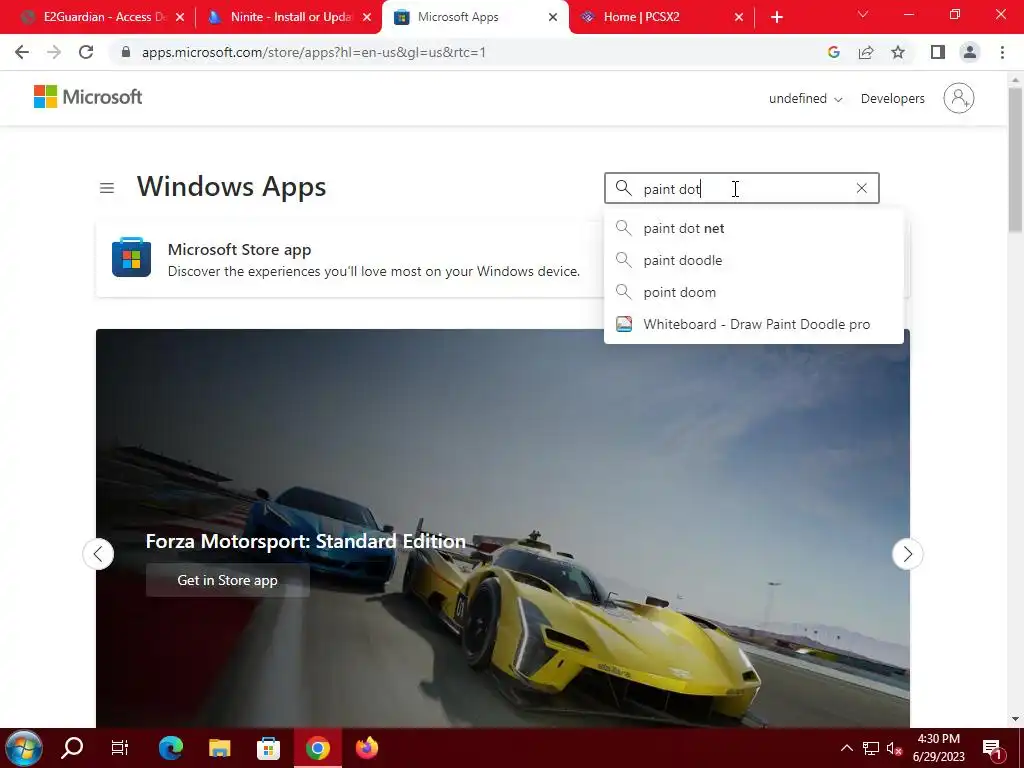Click the muted volume tray icon
1024x768 pixels.
894,748
